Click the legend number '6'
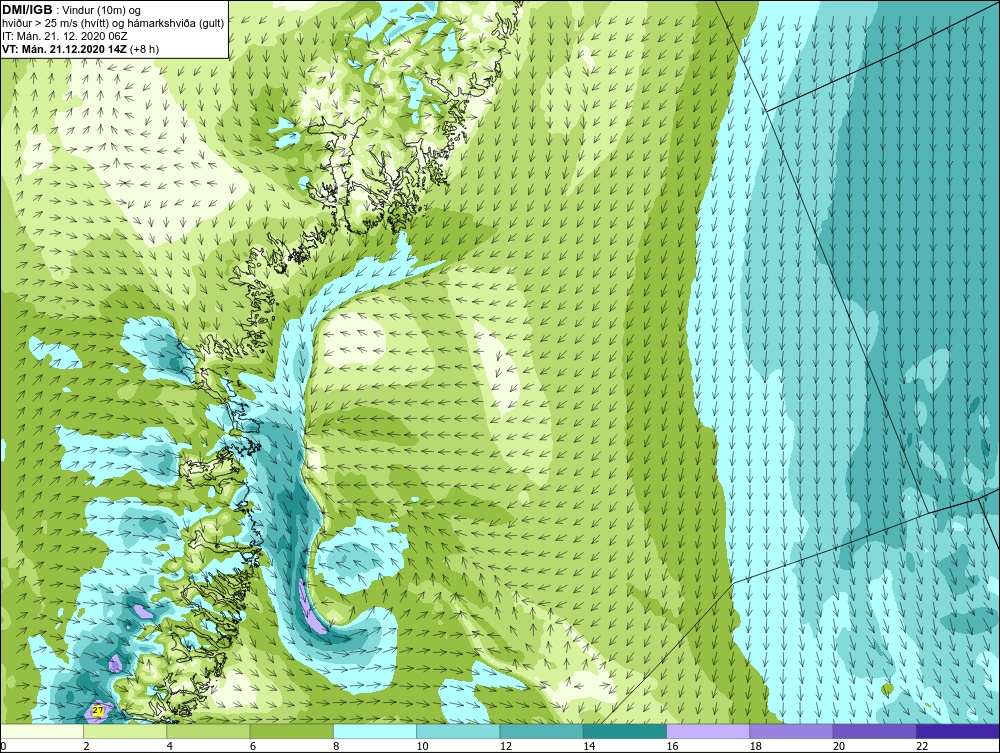Viewport: 1000px width, 753px height. coord(253,747)
